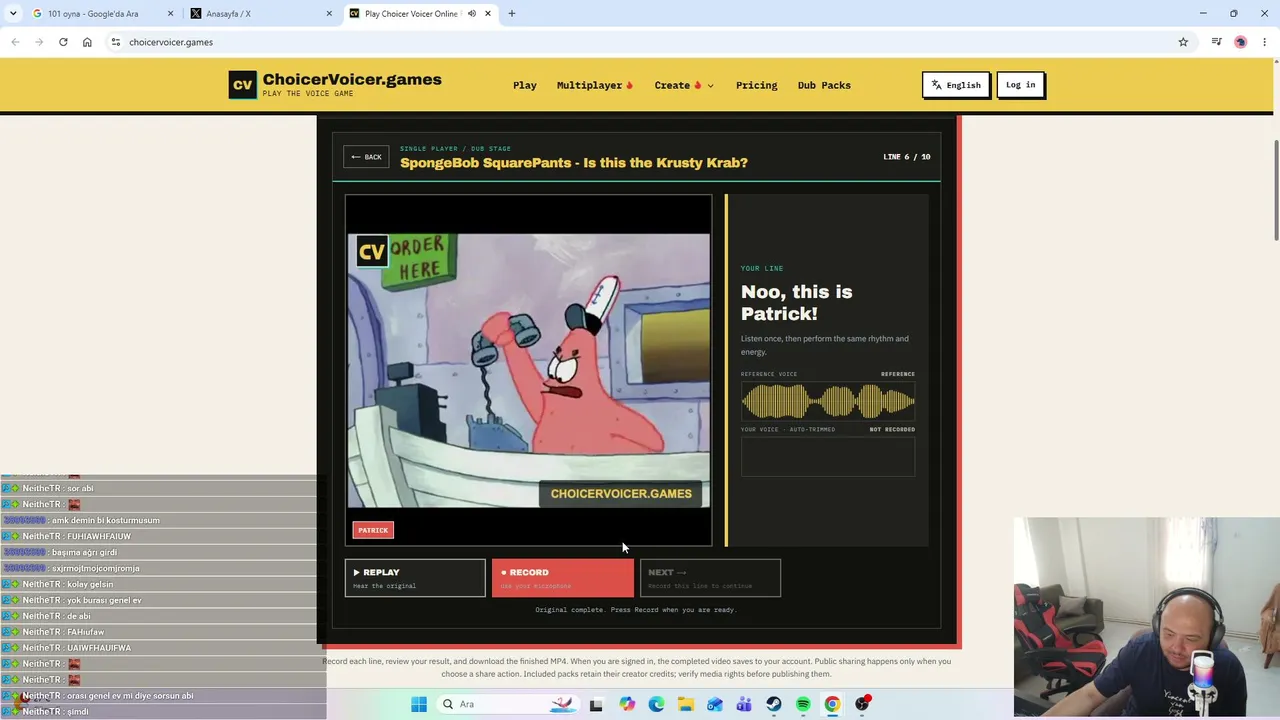This screenshot has height=720, width=1280.
Task: Click the Log in button
Action: [1021, 85]
